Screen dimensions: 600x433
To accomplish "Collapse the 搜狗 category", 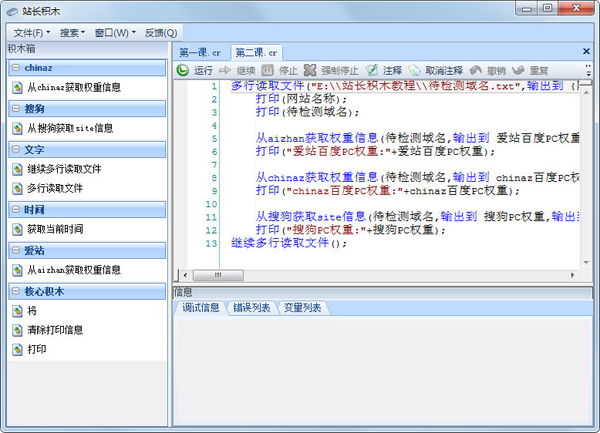I will click(16, 109).
